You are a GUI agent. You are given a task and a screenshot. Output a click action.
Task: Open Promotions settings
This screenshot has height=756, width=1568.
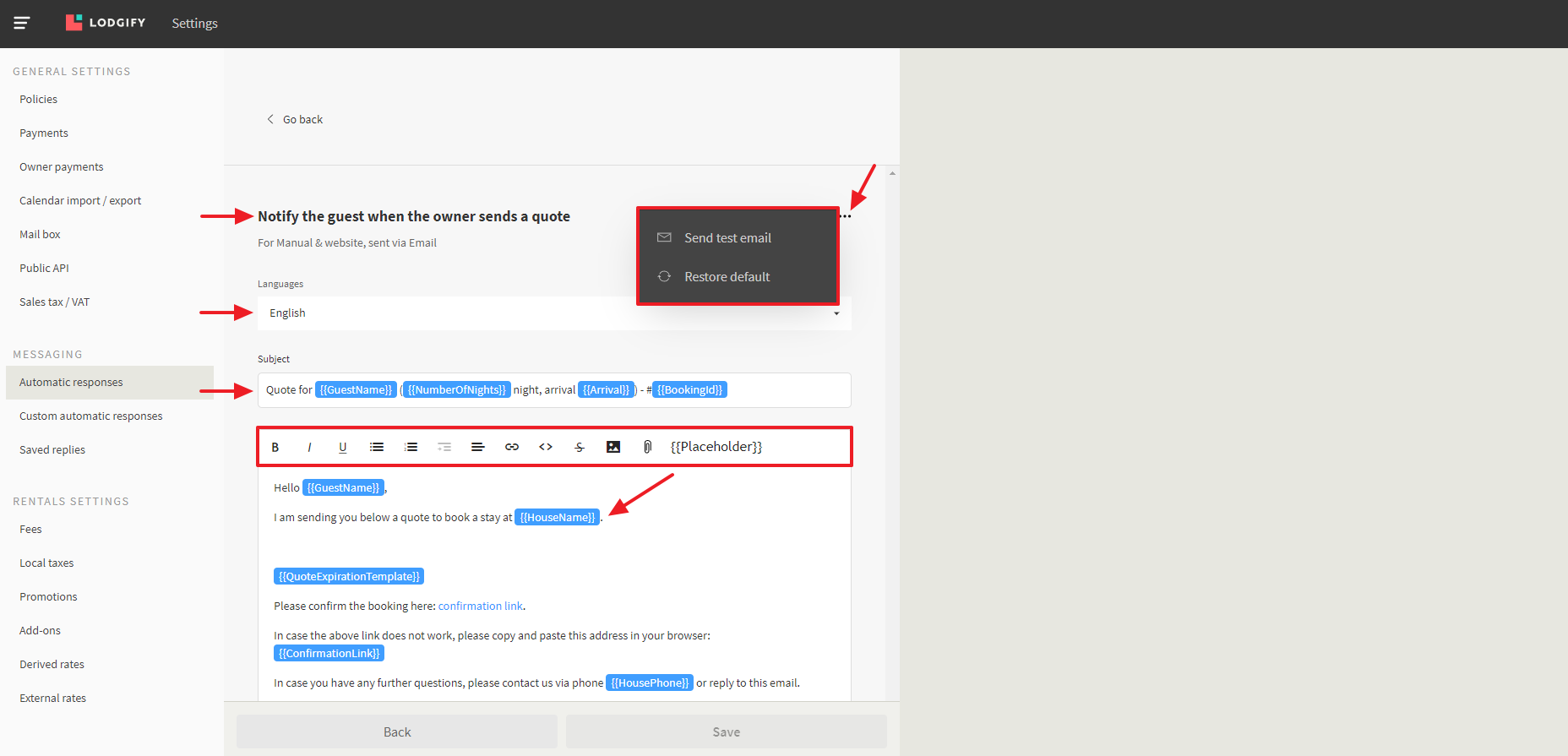pos(48,596)
